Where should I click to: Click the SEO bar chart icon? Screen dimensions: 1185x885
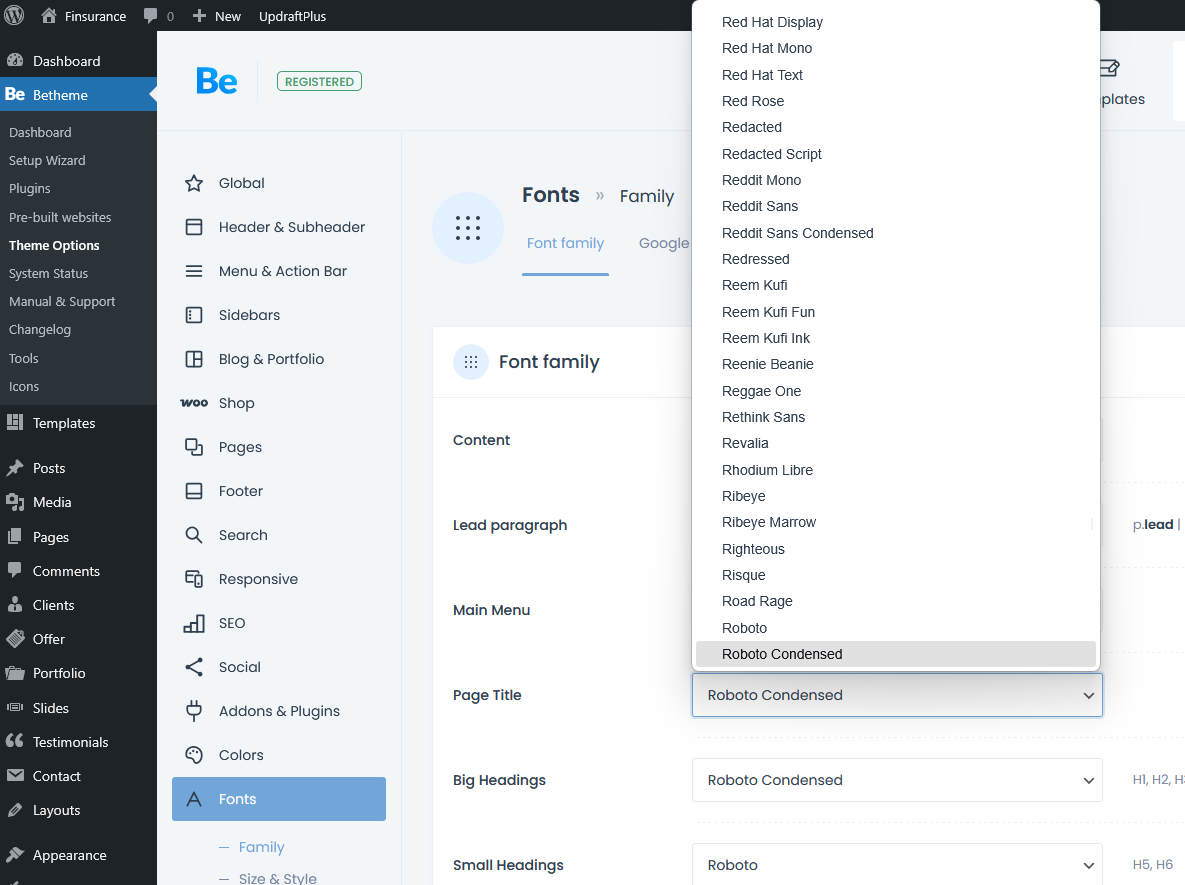[x=194, y=623]
